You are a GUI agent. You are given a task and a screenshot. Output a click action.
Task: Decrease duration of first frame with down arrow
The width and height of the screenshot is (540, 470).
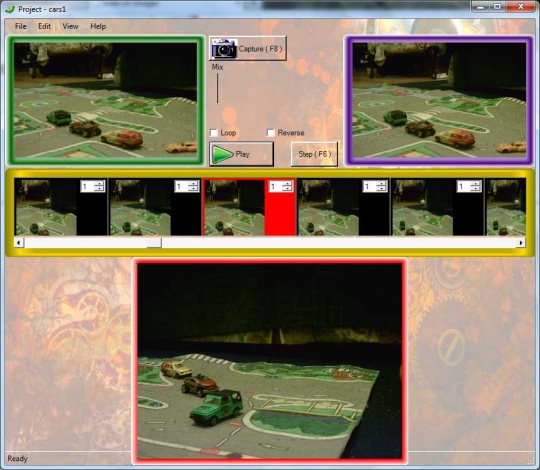[x=100, y=189]
